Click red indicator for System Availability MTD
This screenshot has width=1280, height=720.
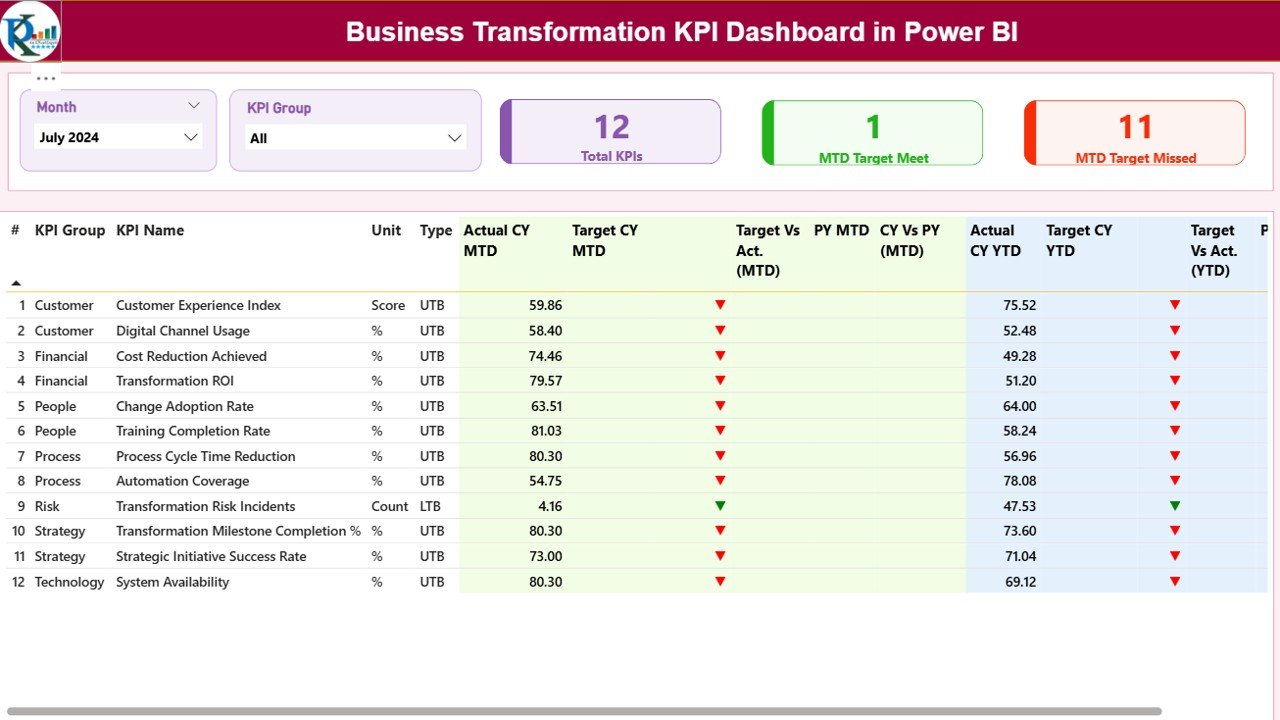pyautogui.click(x=721, y=581)
